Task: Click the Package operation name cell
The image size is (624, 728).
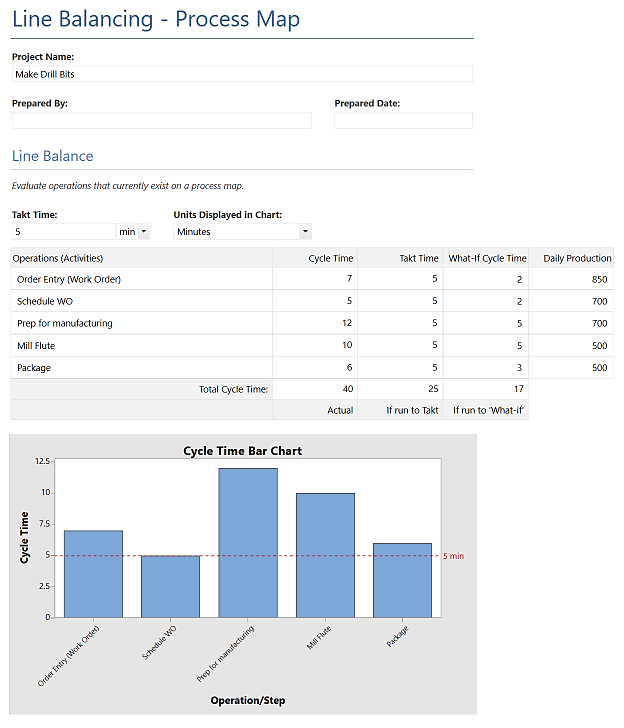Action: (x=141, y=367)
